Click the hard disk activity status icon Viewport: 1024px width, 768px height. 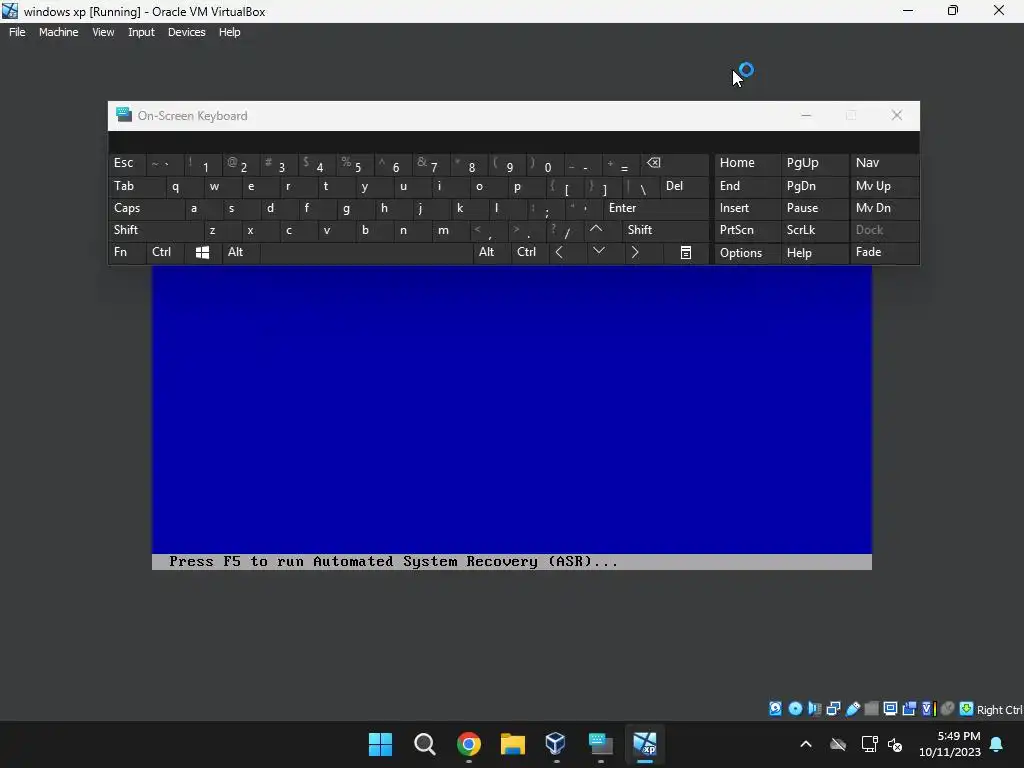click(775, 709)
